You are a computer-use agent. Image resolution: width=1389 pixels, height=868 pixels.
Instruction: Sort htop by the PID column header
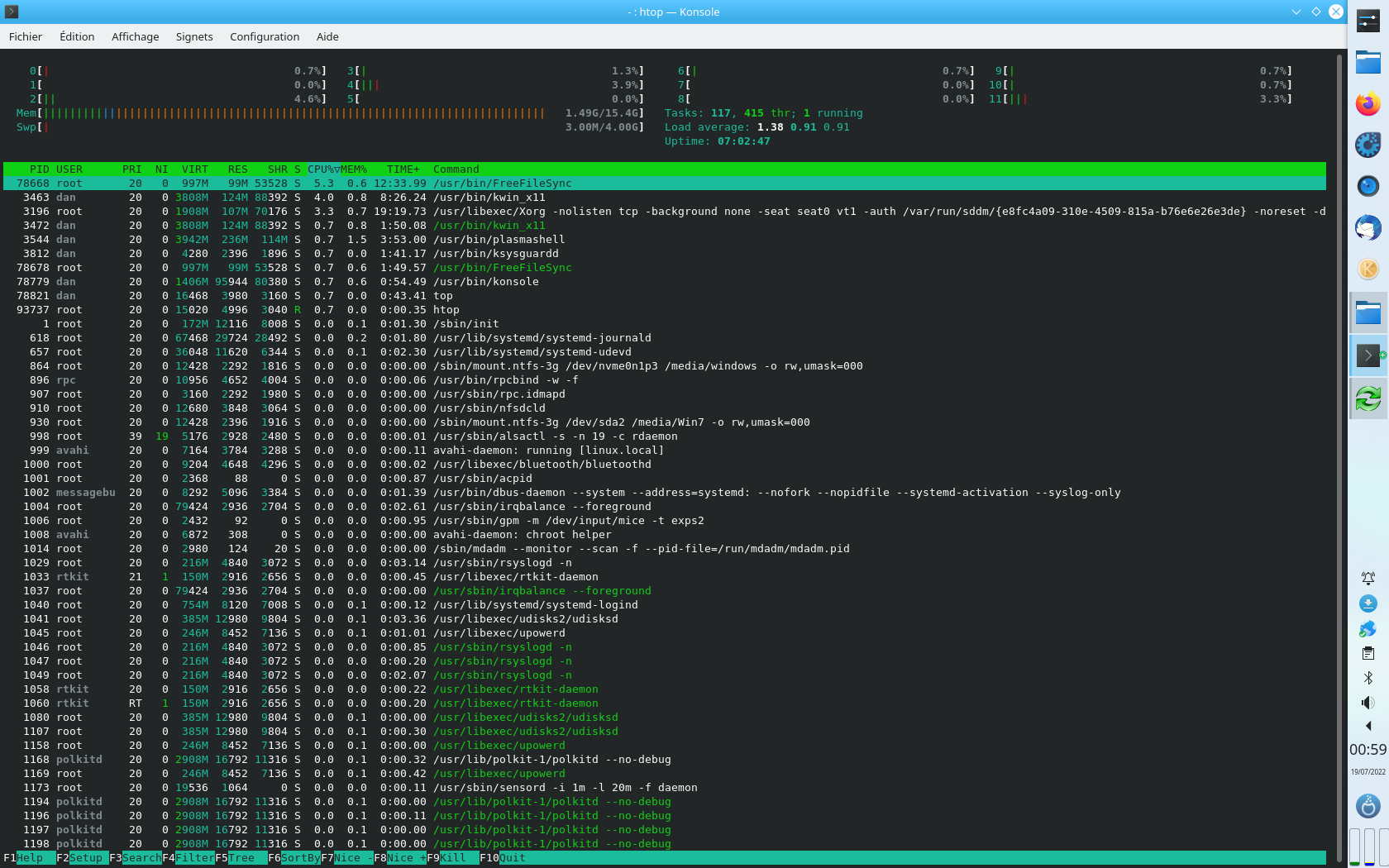click(40, 169)
